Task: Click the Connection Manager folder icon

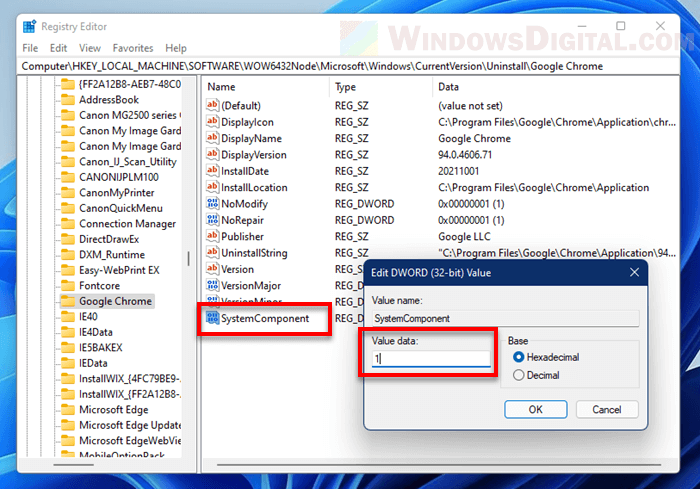Action: (68, 223)
